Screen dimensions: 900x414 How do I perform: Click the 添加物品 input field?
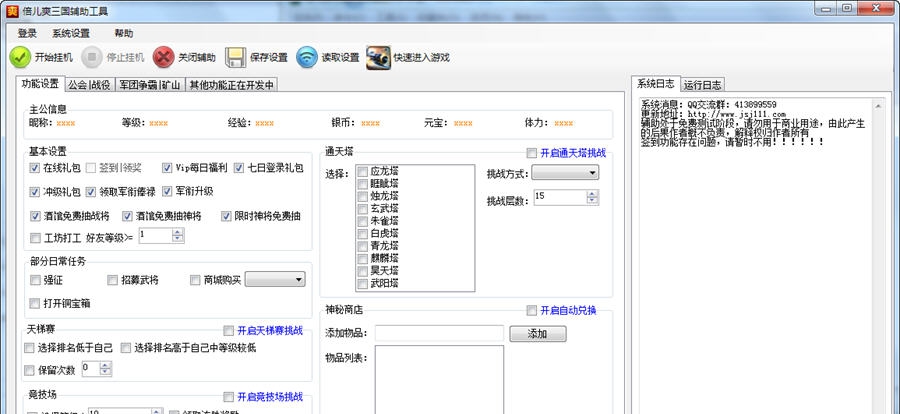pyautogui.click(x=439, y=333)
